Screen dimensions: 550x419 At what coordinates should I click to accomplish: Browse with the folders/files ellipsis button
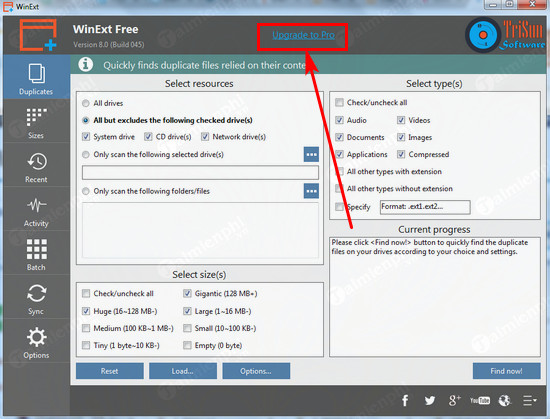point(311,191)
